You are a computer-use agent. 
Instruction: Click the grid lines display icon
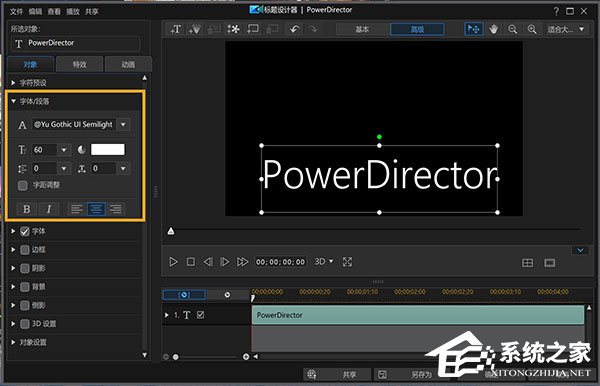(x=528, y=263)
